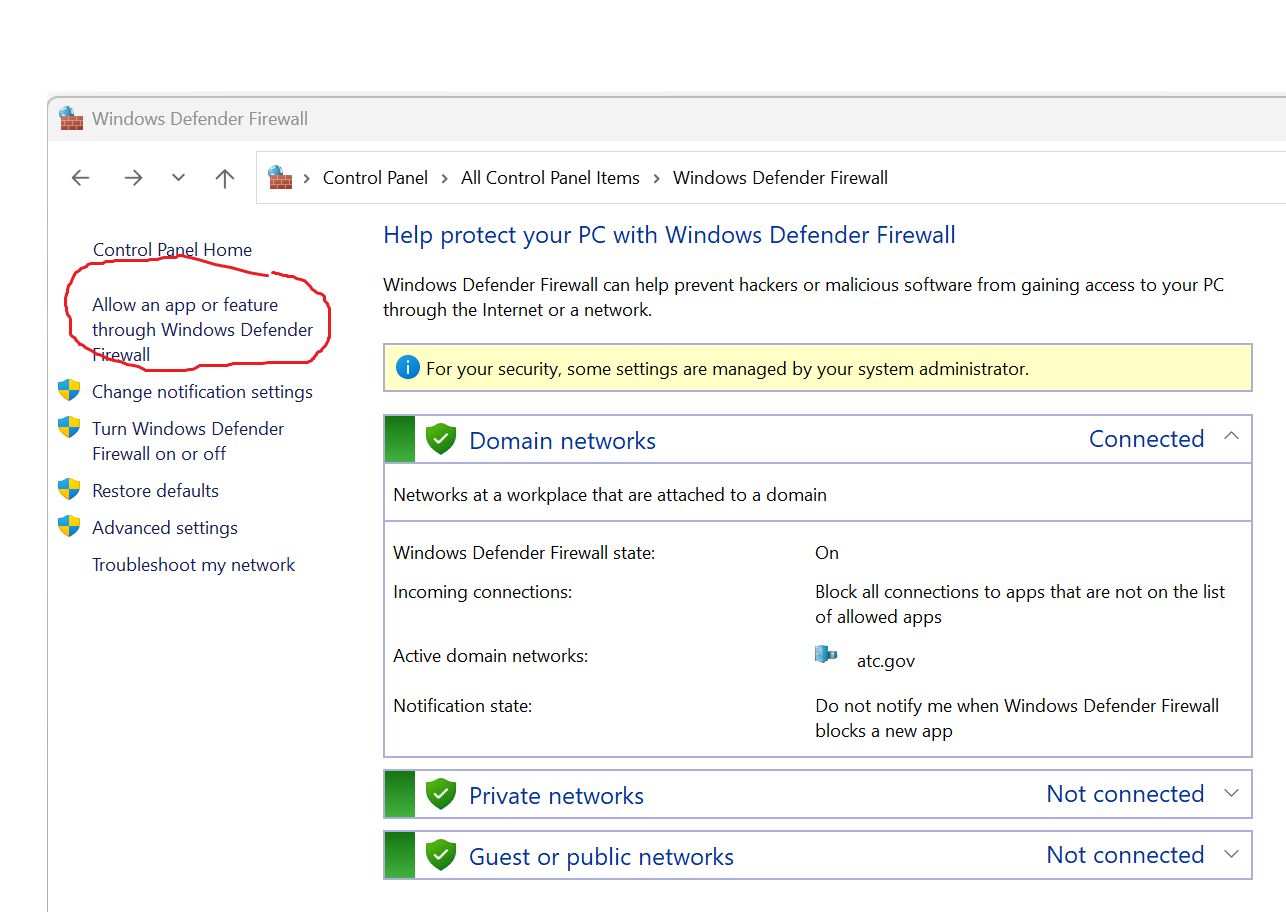Screen dimensions: 1286x912
Task: Open Turn Windows Defender Firewall on or off
Action: click(188, 441)
